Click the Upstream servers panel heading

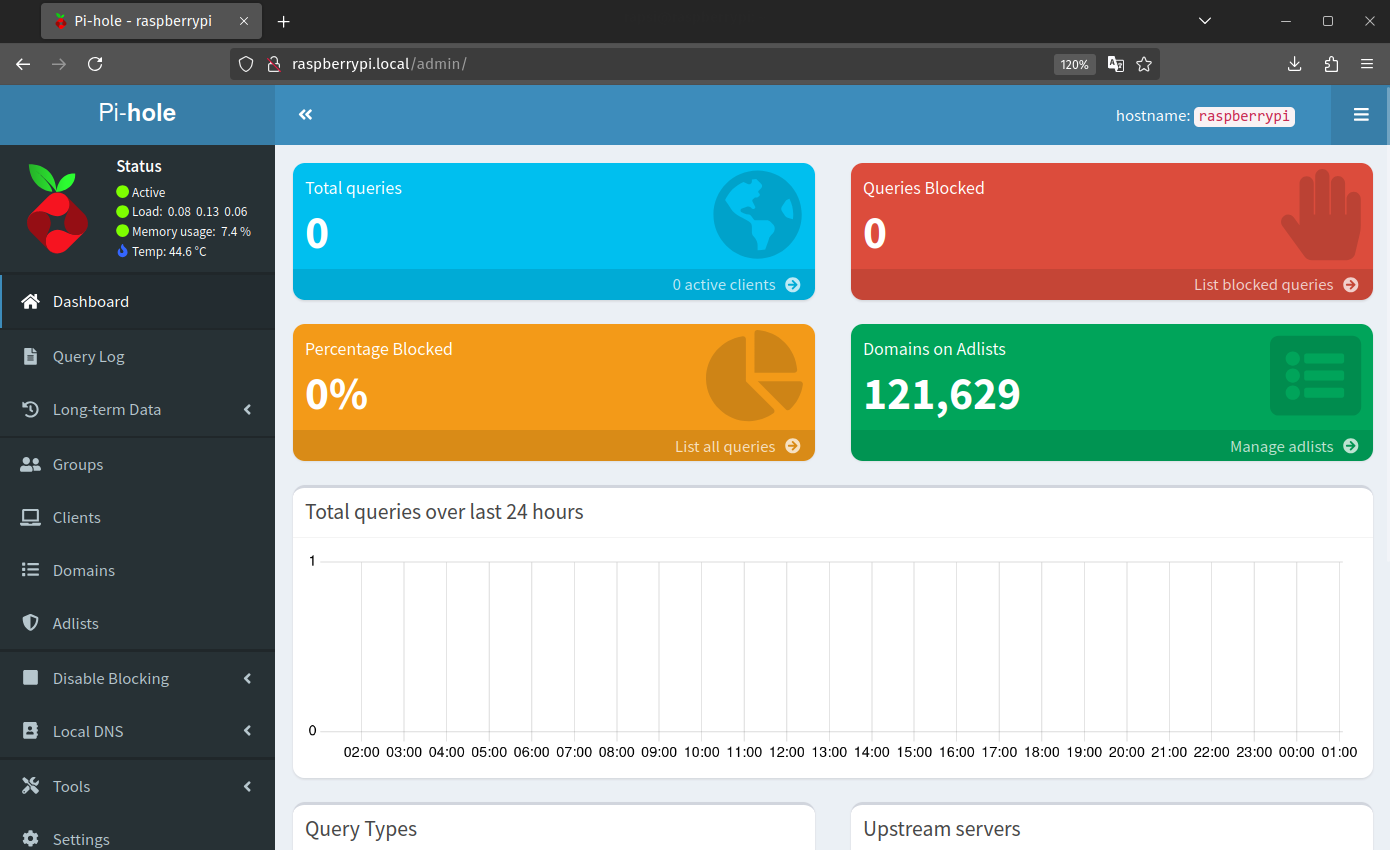(942, 829)
